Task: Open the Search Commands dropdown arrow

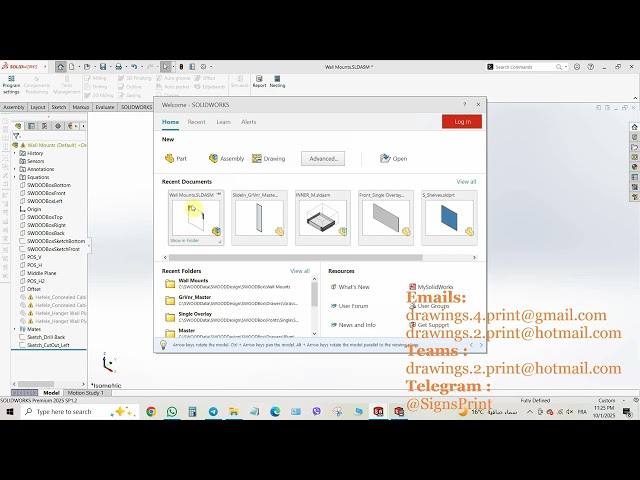Action: [566, 67]
